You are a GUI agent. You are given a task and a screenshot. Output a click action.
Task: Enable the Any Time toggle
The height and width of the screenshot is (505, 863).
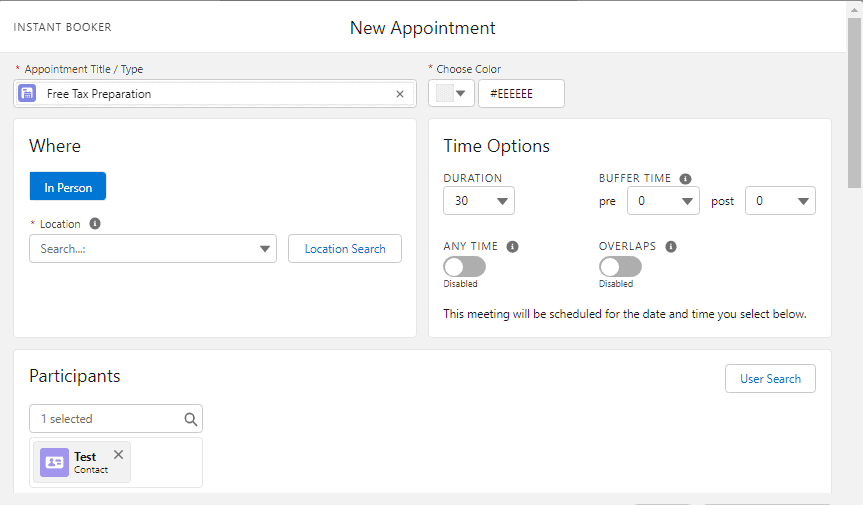465,267
